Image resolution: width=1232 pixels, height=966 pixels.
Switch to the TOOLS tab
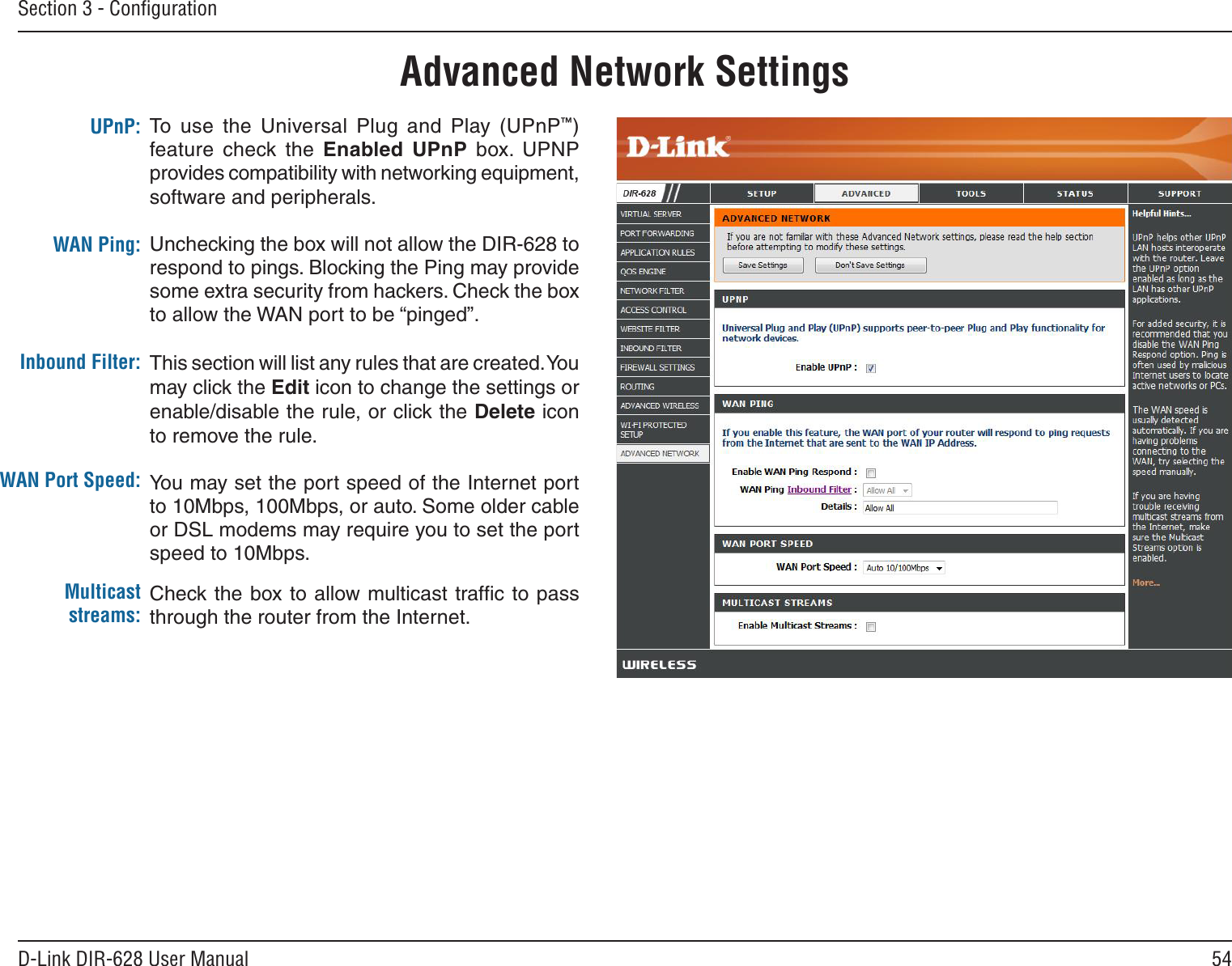(x=971, y=193)
